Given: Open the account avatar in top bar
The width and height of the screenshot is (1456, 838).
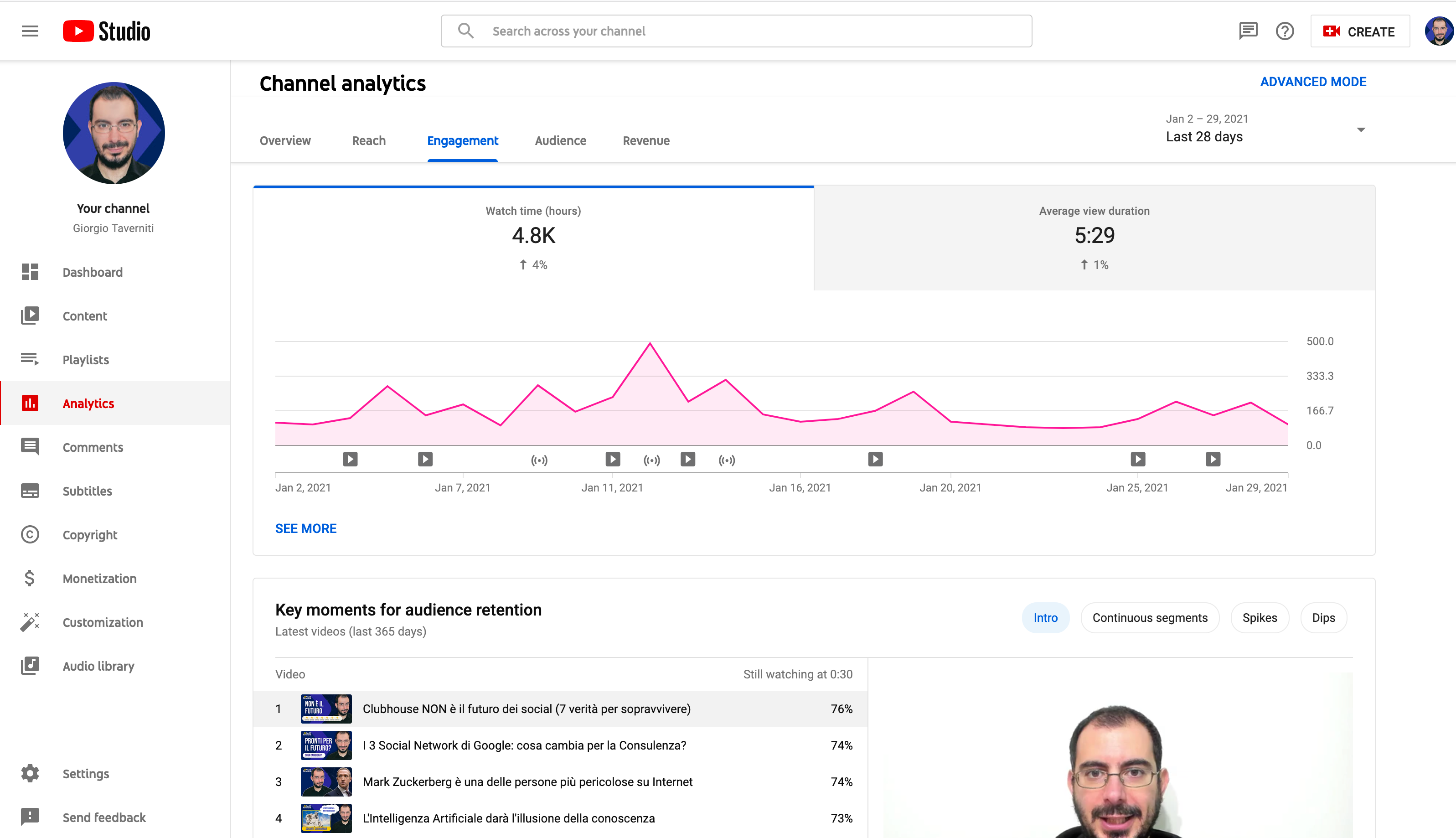Looking at the screenshot, I should 1439,31.
